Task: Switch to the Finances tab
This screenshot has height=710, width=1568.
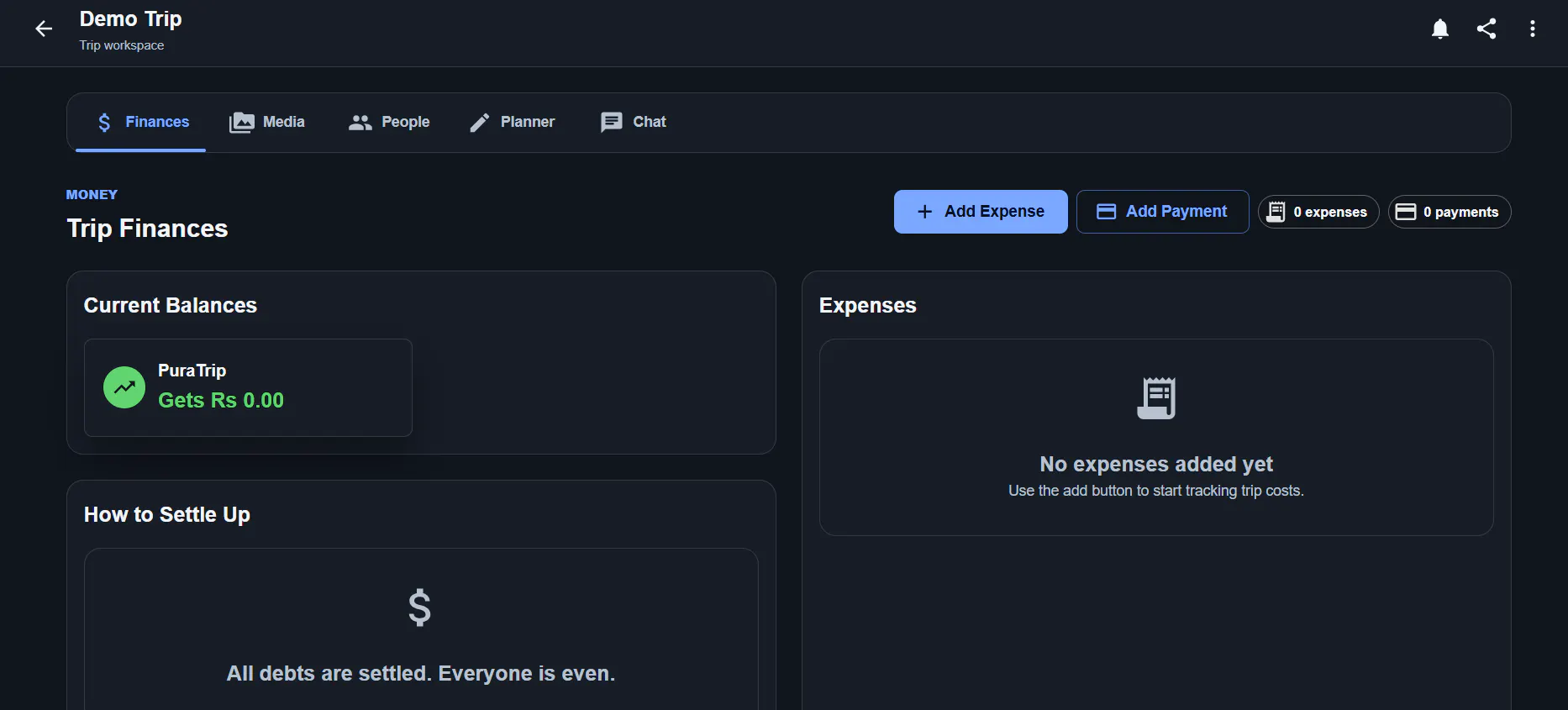Action: pos(141,123)
